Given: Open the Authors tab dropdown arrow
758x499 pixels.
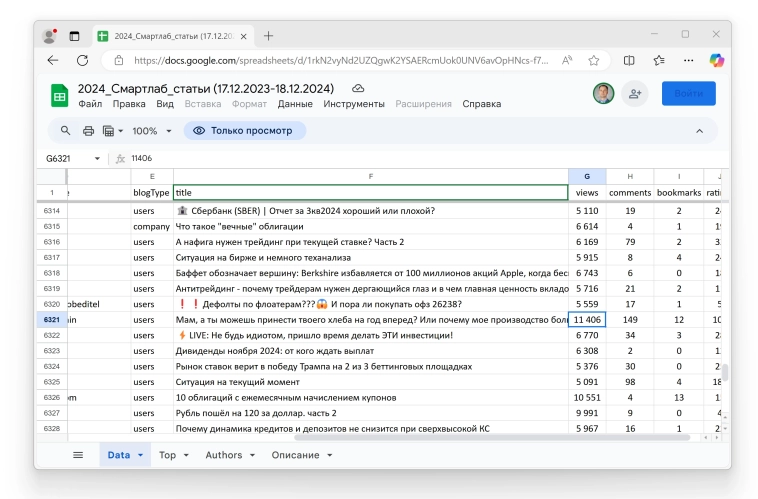Looking at the screenshot, I should 252,455.
